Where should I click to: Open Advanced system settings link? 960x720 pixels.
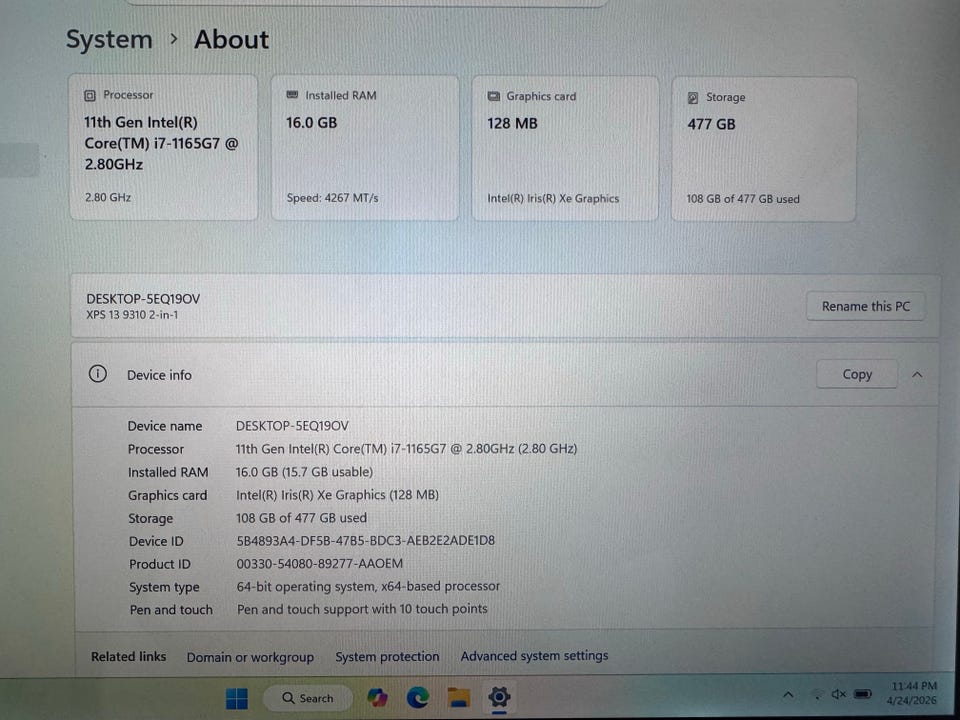tap(534, 656)
